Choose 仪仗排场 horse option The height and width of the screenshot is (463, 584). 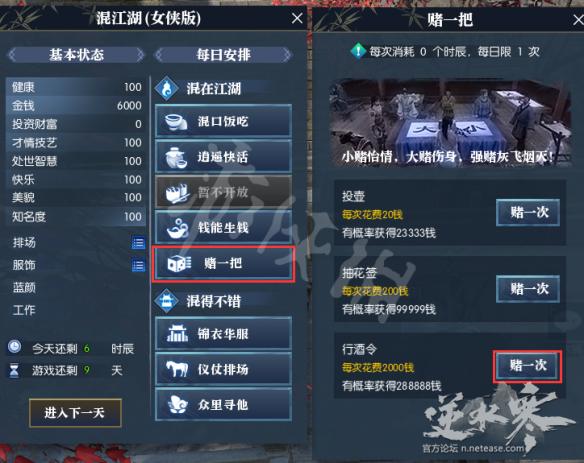click(223, 369)
